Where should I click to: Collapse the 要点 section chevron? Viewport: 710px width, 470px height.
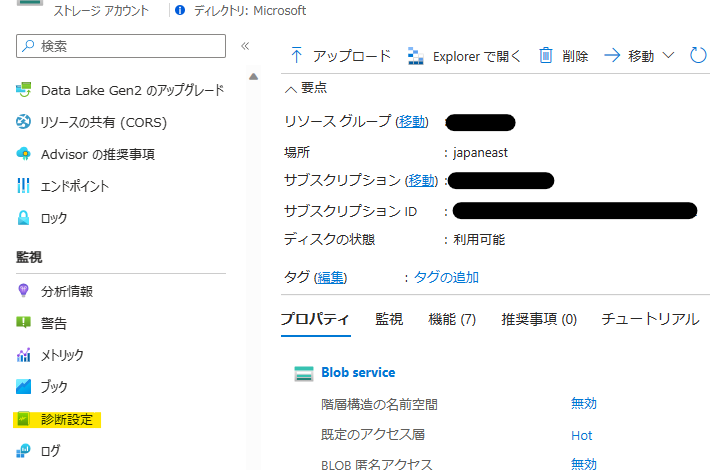pyautogui.click(x=291, y=89)
